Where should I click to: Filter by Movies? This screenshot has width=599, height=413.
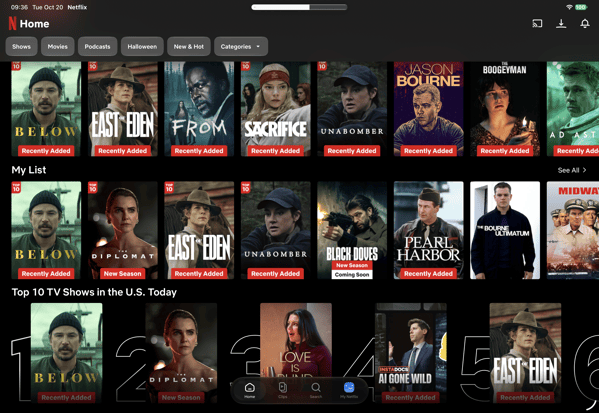coord(58,47)
